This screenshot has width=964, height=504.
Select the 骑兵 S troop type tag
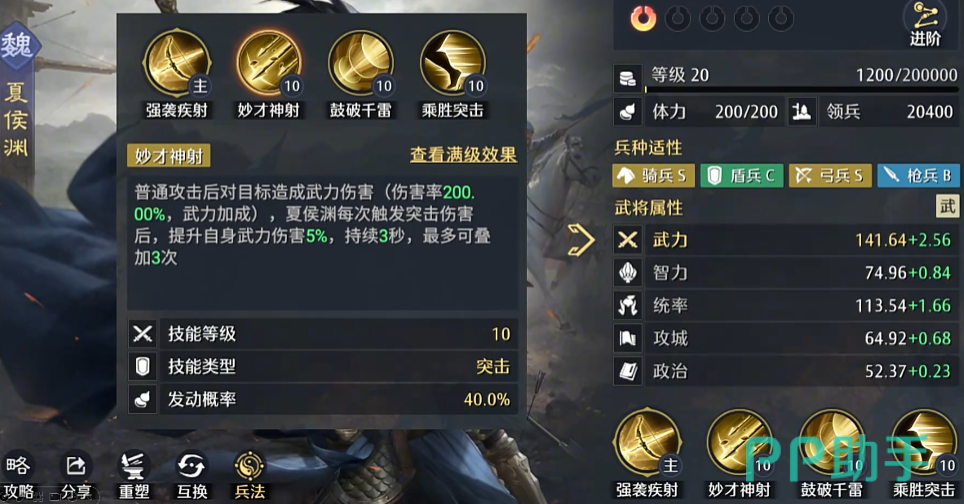654,176
